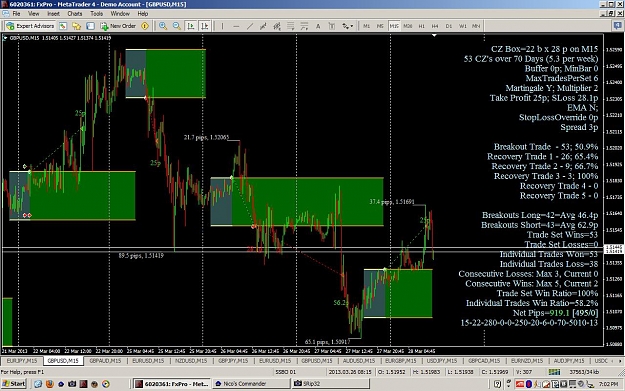Click the right-hand price scale
Screen dimensions: 625x391
(613, 191)
